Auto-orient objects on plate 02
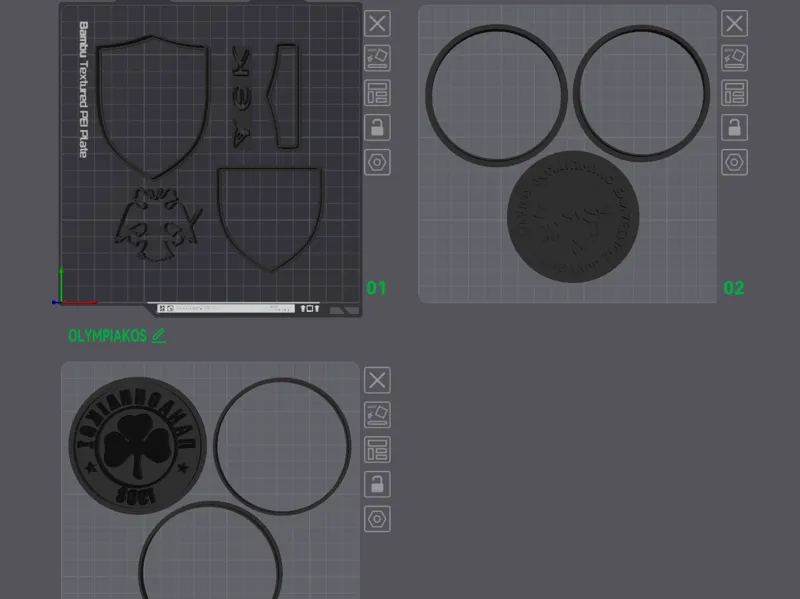This screenshot has width=800, height=599. [734, 58]
